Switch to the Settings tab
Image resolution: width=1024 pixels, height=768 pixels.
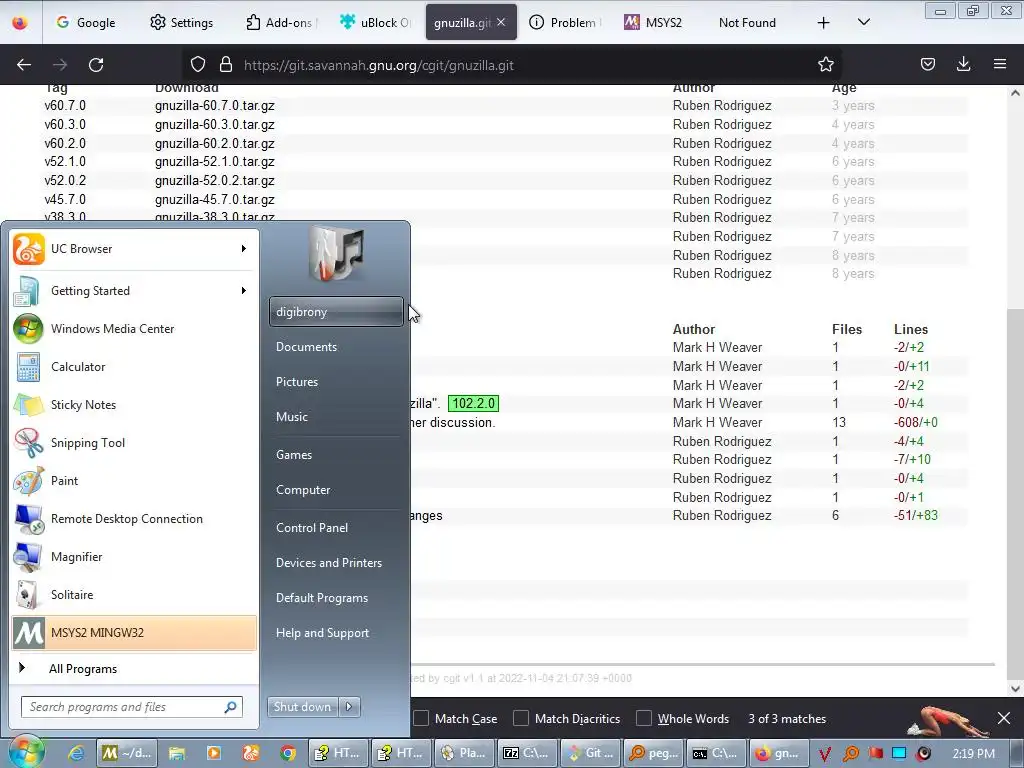[182, 23]
